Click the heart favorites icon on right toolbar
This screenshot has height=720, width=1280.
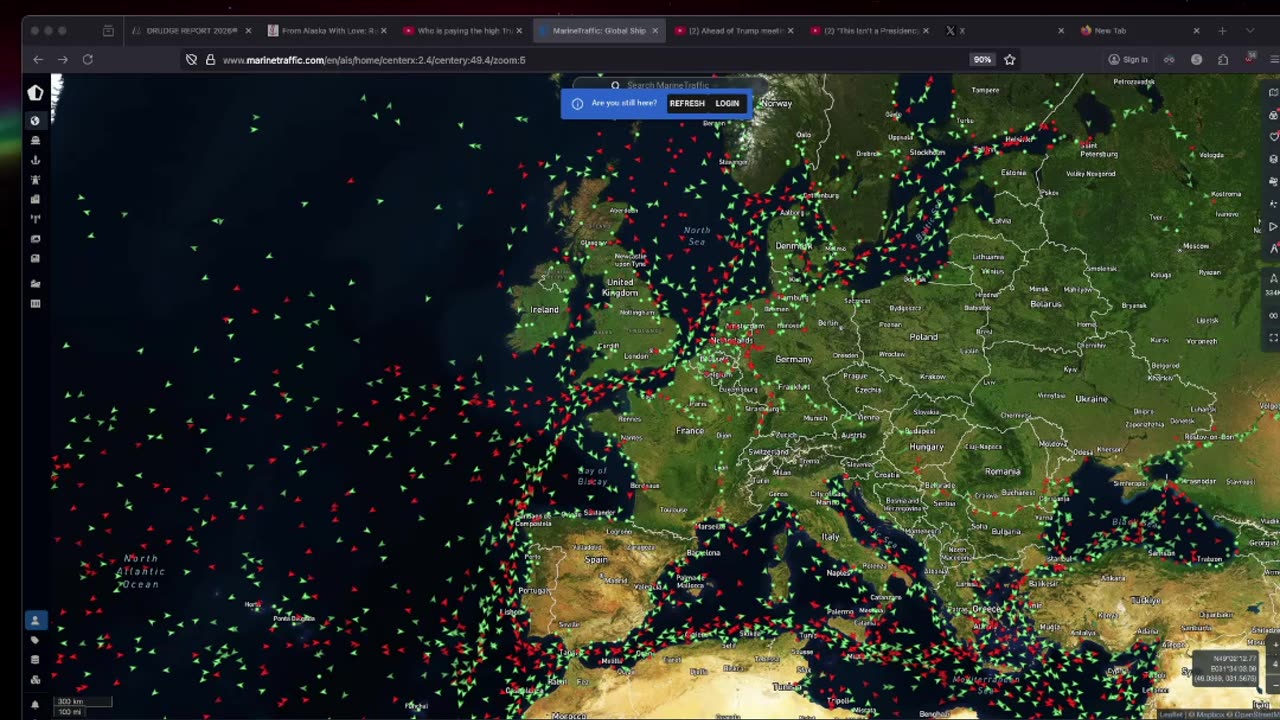1273,137
